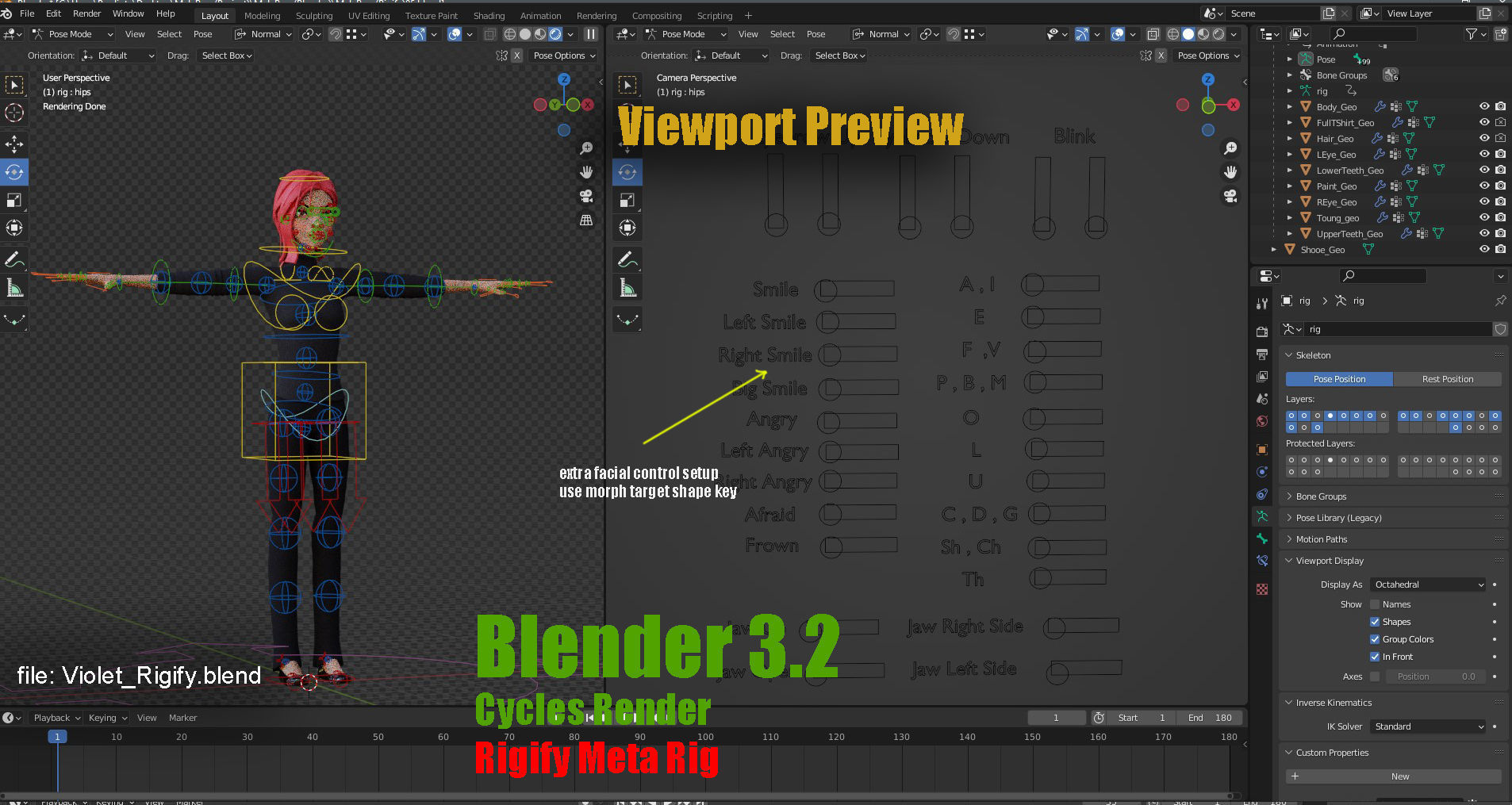This screenshot has width=1512, height=805.
Task: Open Pose Mode dropdown in left viewport
Action: coord(73,34)
